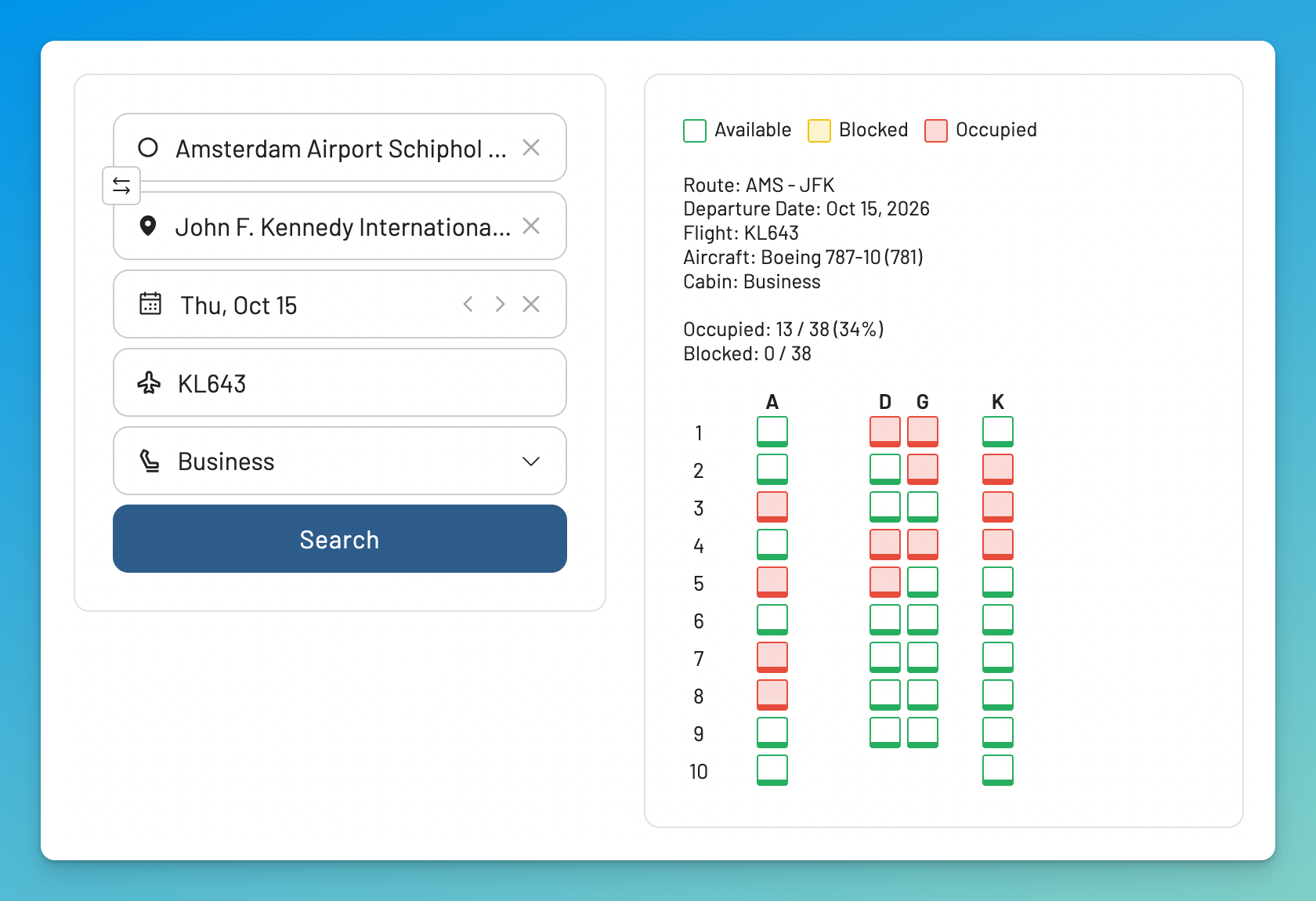The height and width of the screenshot is (901, 1316).
Task: Select occupied seat 3A
Action: point(772,507)
